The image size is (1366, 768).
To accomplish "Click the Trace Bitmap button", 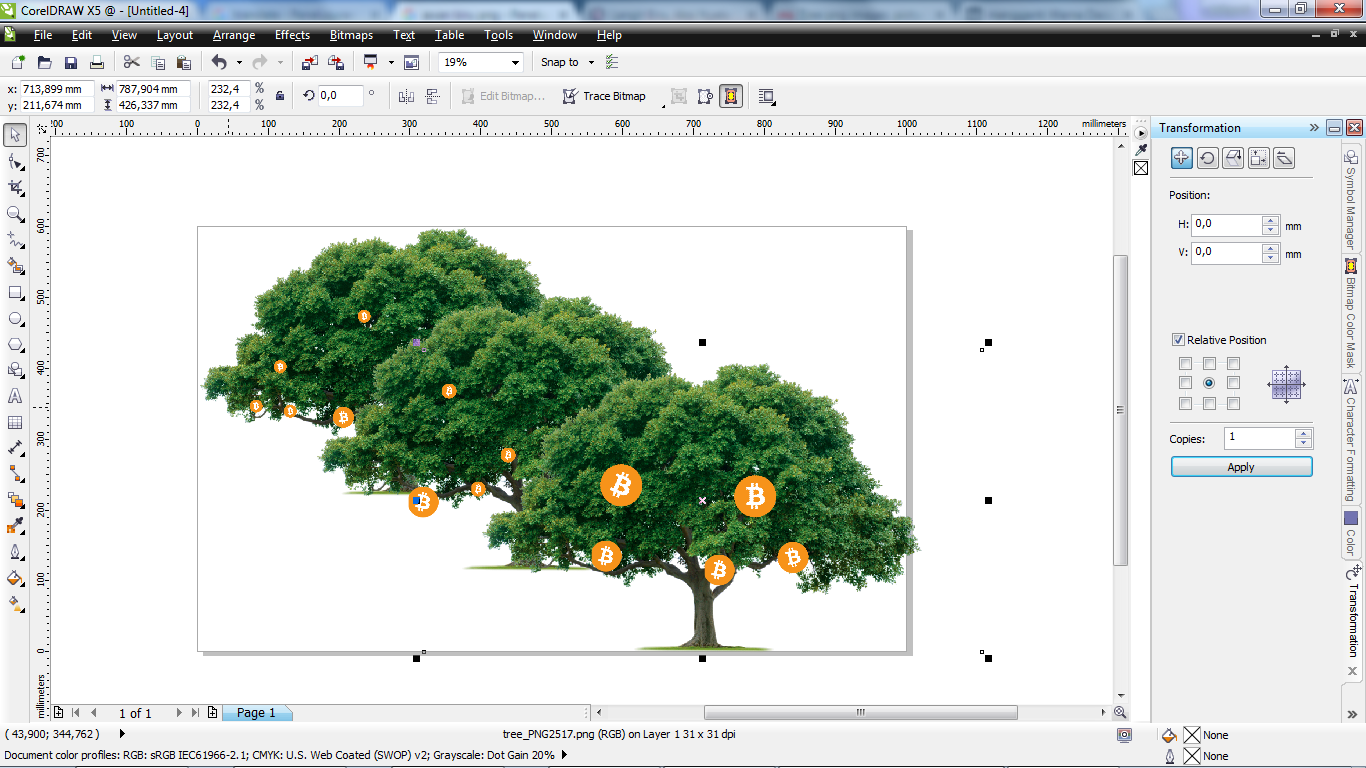I will 603,96.
